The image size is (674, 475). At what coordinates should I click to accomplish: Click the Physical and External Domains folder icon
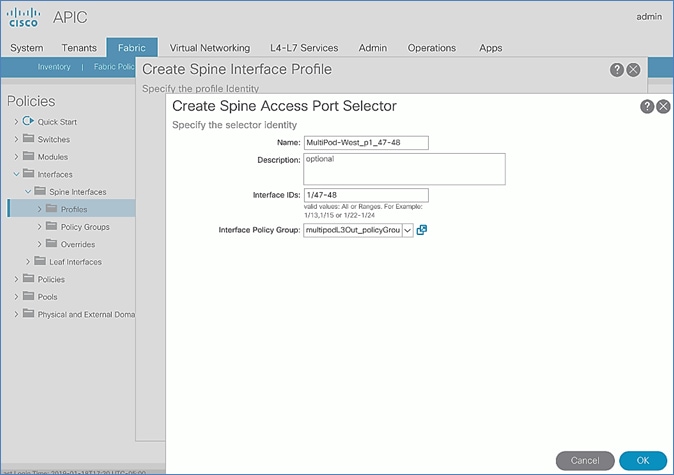click(28, 314)
